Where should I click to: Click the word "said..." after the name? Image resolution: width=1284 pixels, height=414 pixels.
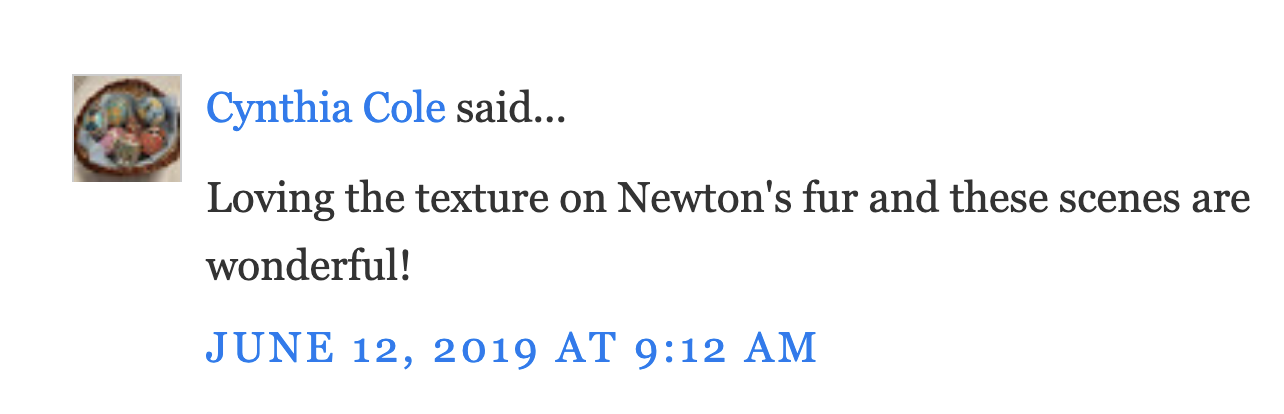click(x=511, y=108)
